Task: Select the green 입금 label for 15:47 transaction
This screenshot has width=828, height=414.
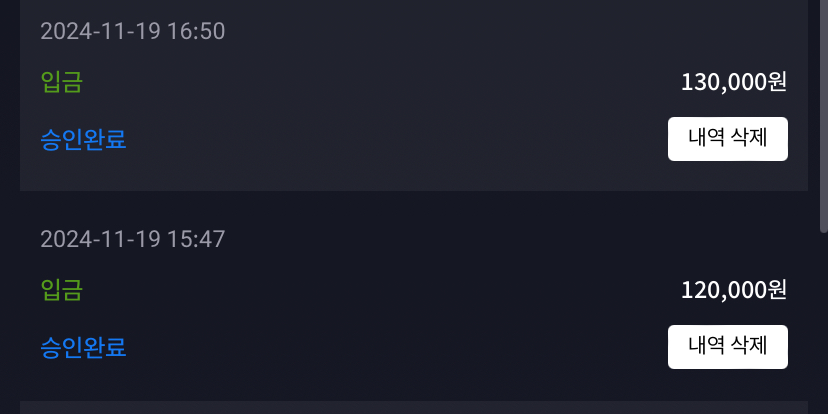Action: (x=62, y=290)
